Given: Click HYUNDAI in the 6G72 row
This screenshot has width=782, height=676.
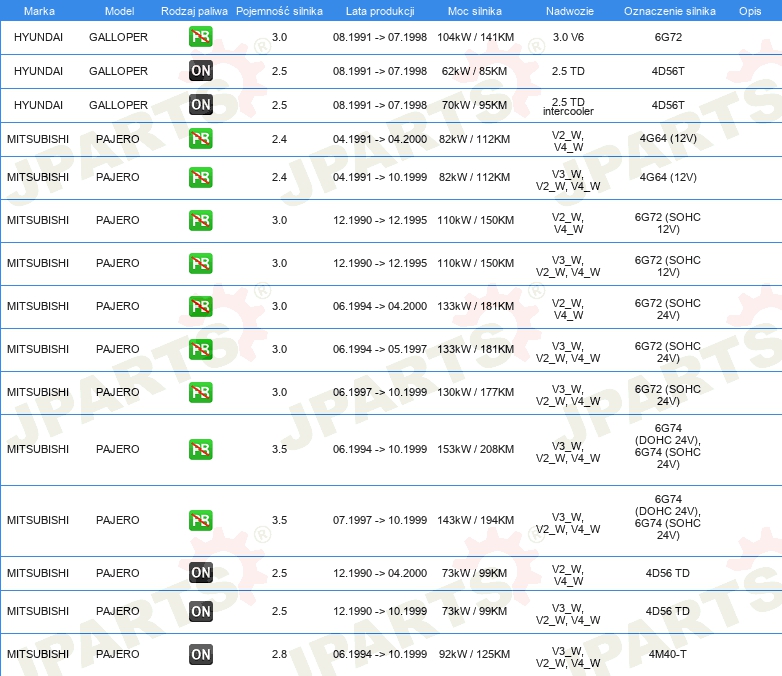Looking at the screenshot, I should click(x=38, y=37).
